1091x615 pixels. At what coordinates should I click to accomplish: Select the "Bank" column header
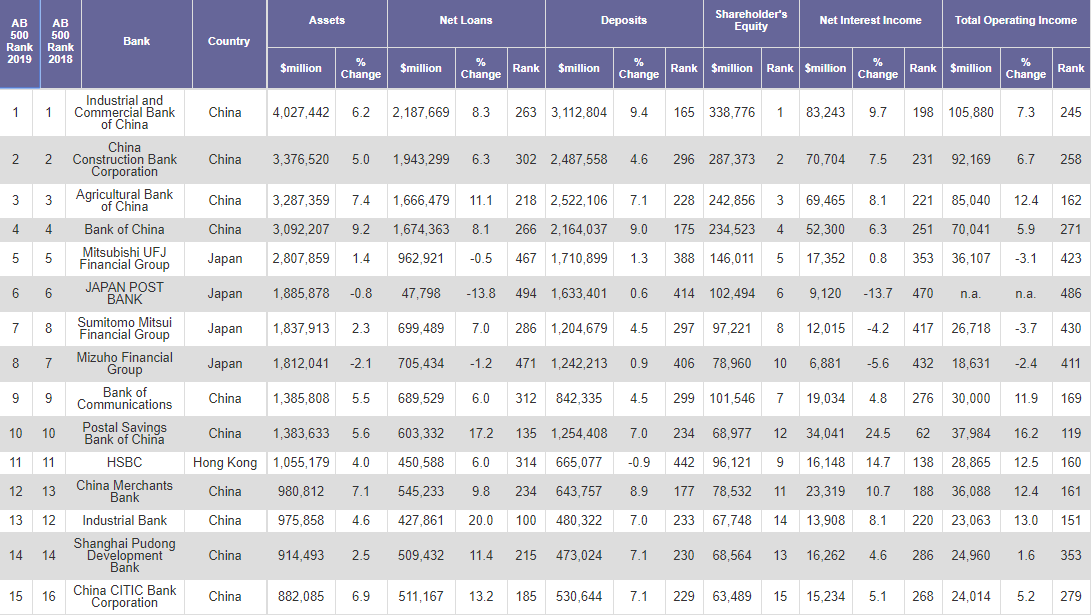pos(136,42)
